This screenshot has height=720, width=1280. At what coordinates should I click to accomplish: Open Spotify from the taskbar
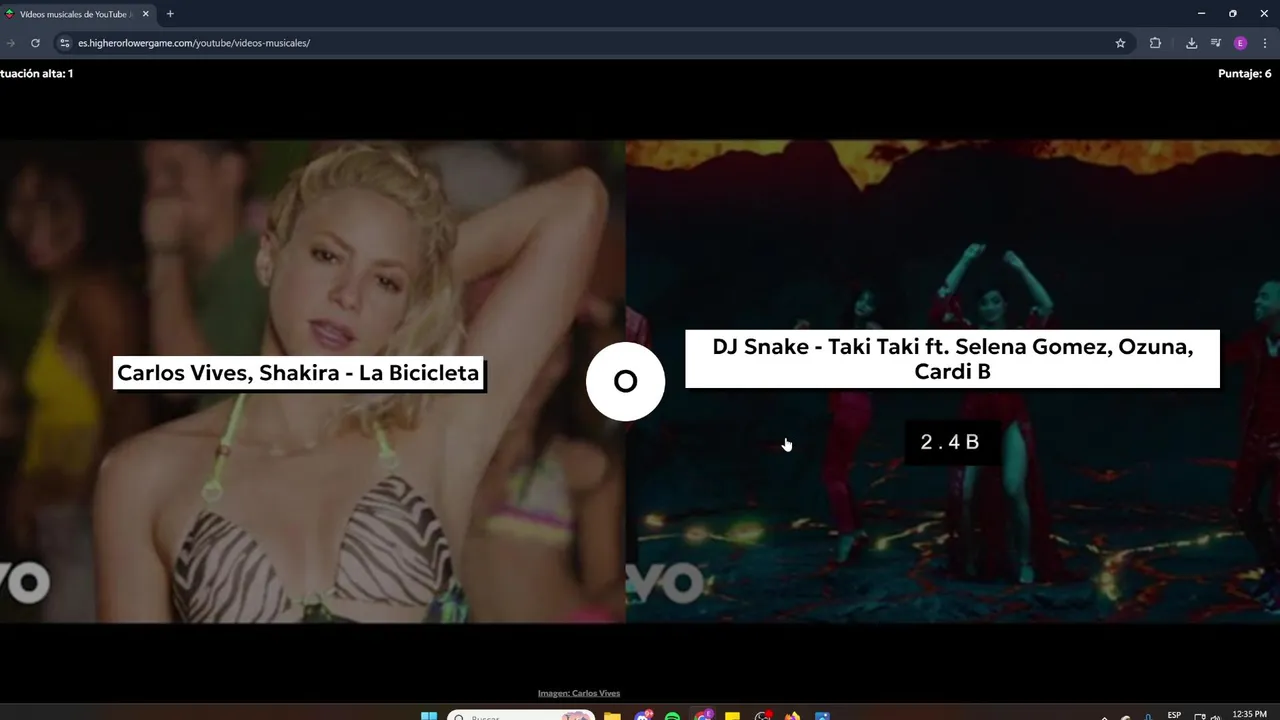point(672,716)
